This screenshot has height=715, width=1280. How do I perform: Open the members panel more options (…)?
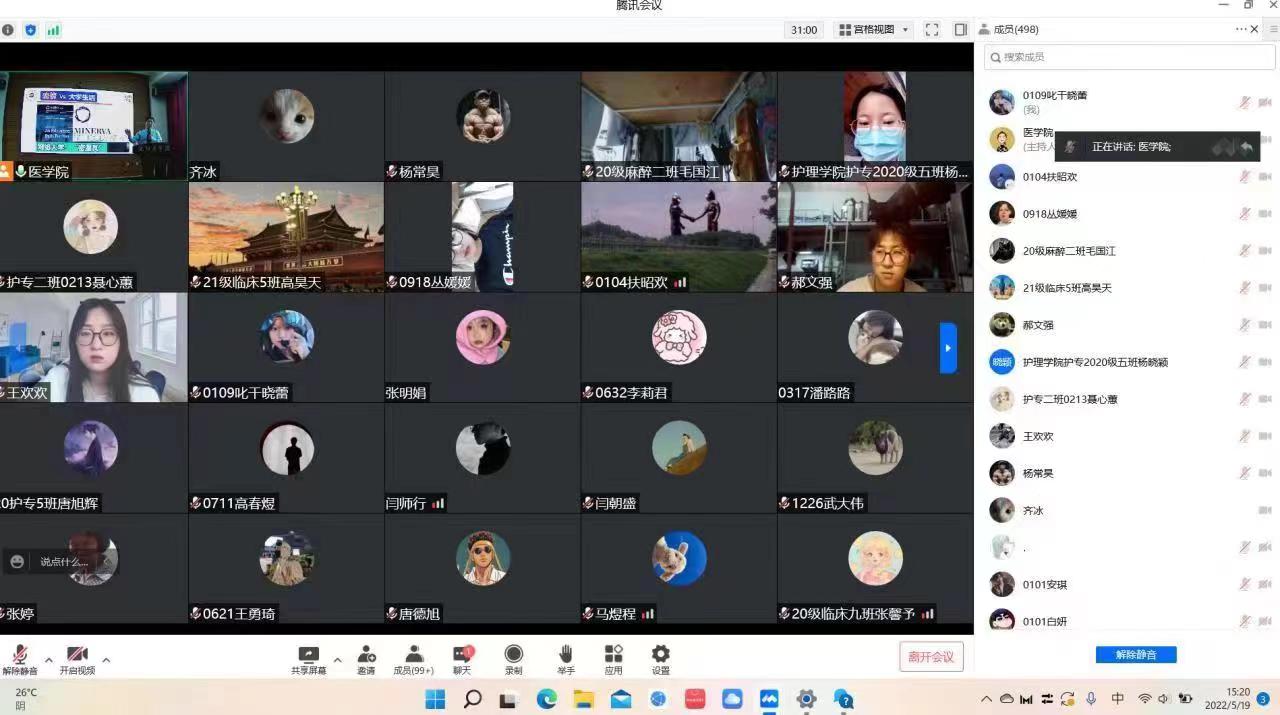click(x=1241, y=30)
